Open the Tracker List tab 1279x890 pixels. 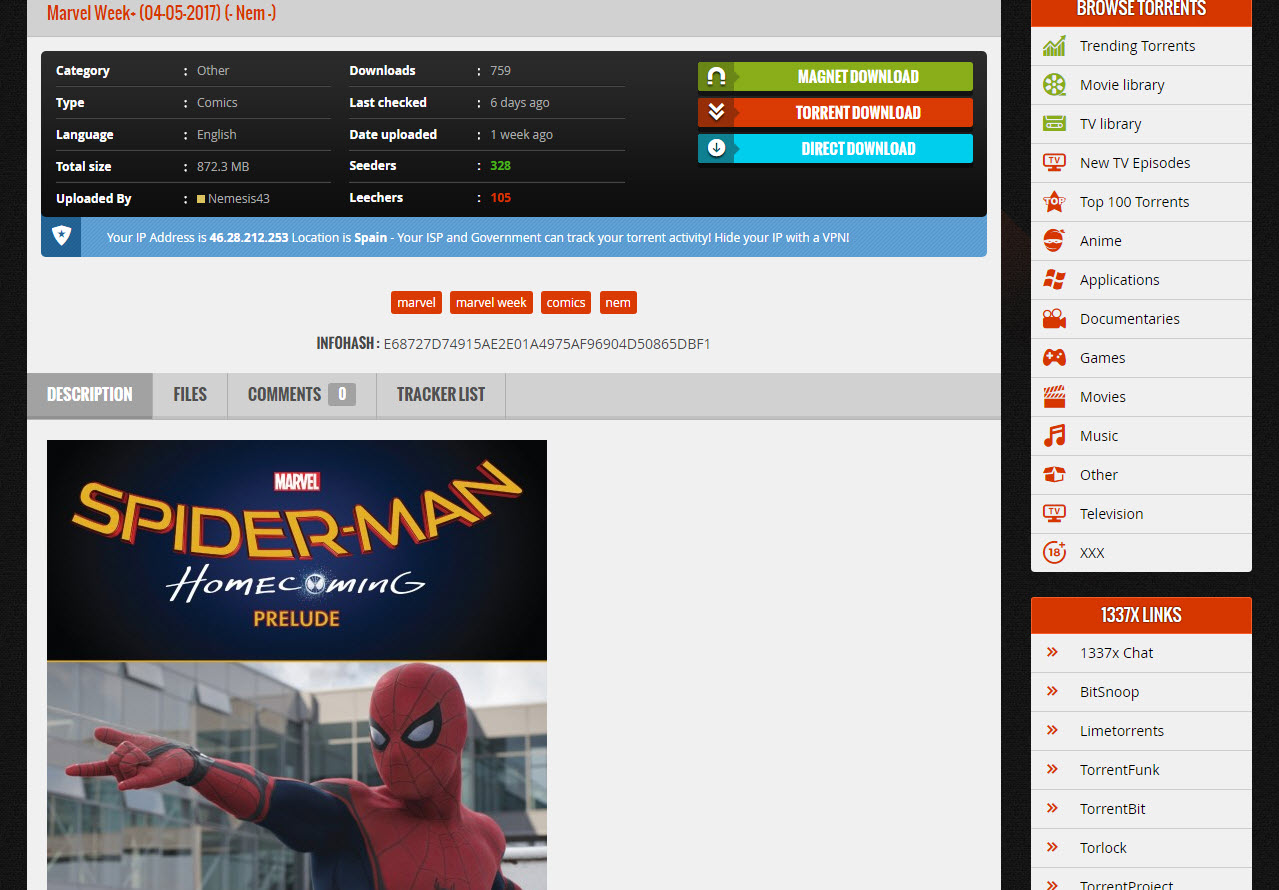440,395
